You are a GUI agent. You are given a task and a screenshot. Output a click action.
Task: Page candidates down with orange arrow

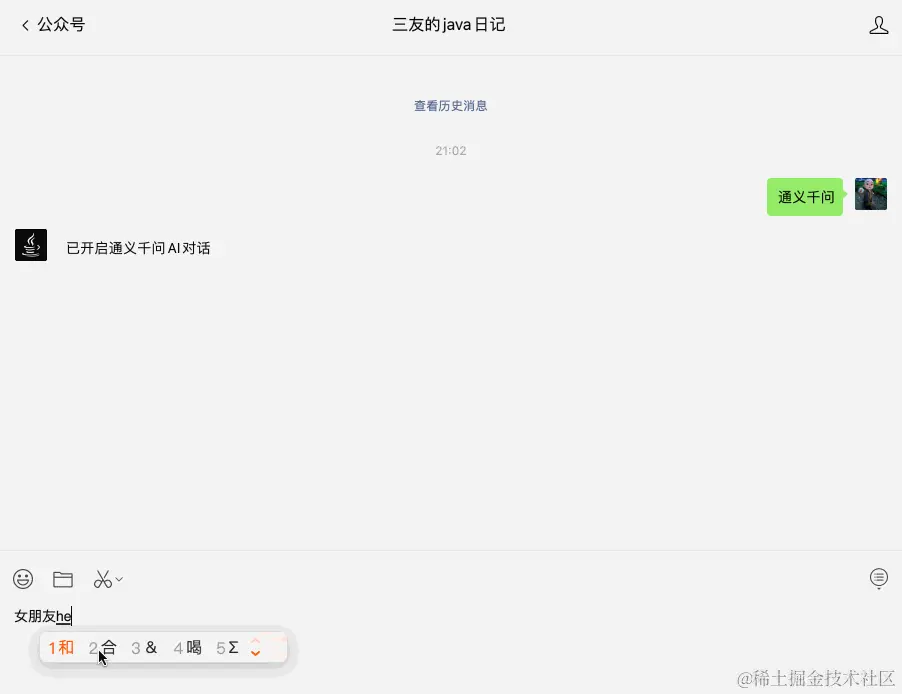pos(255,654)
